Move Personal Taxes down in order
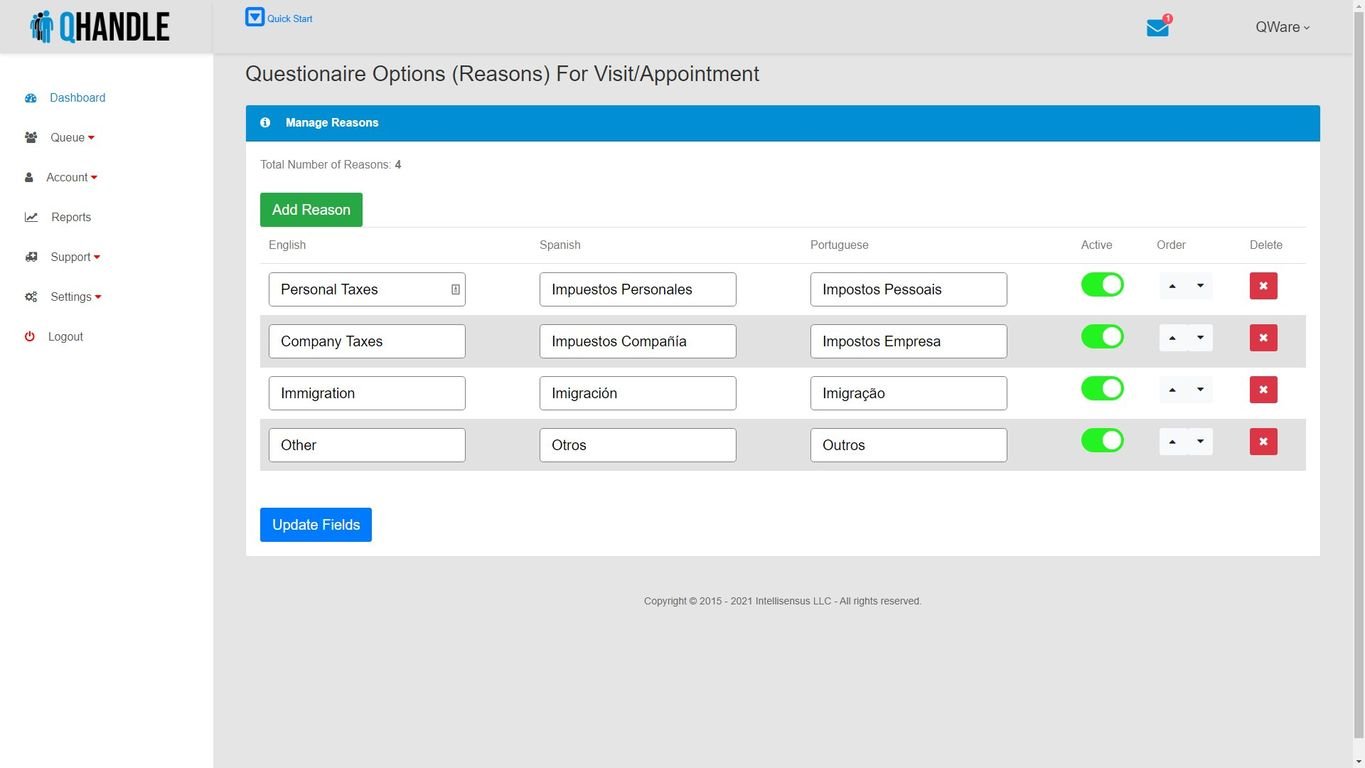Screen dimensions: 1365x768 pyautogui.click(x=1200, y=286)
